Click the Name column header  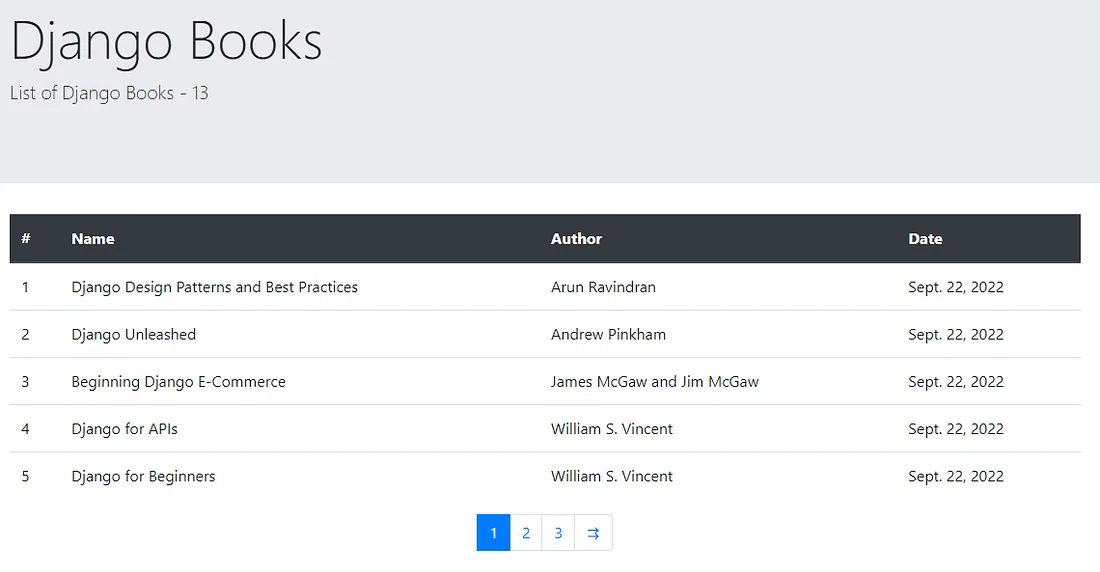click(93, 239)
